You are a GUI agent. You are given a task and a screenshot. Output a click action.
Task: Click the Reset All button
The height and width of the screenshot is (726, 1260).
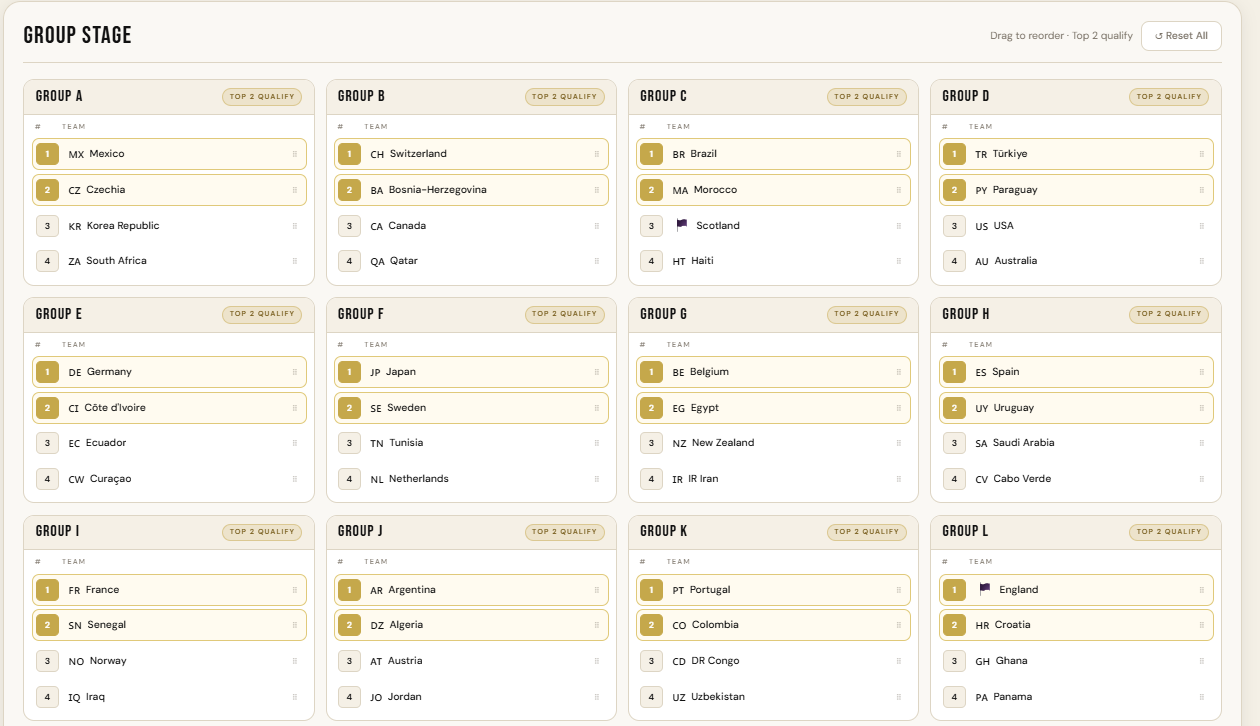coord(1181,36)
